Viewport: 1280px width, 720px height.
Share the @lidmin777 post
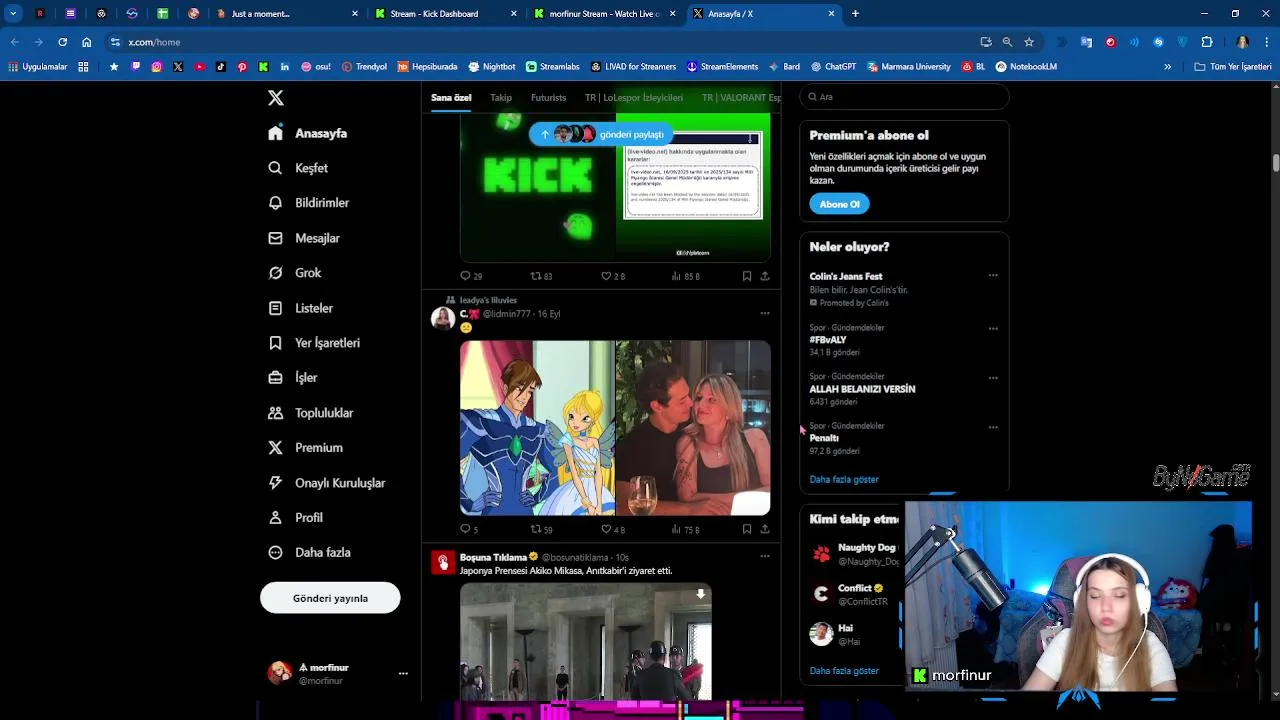(x=765, y=529)
